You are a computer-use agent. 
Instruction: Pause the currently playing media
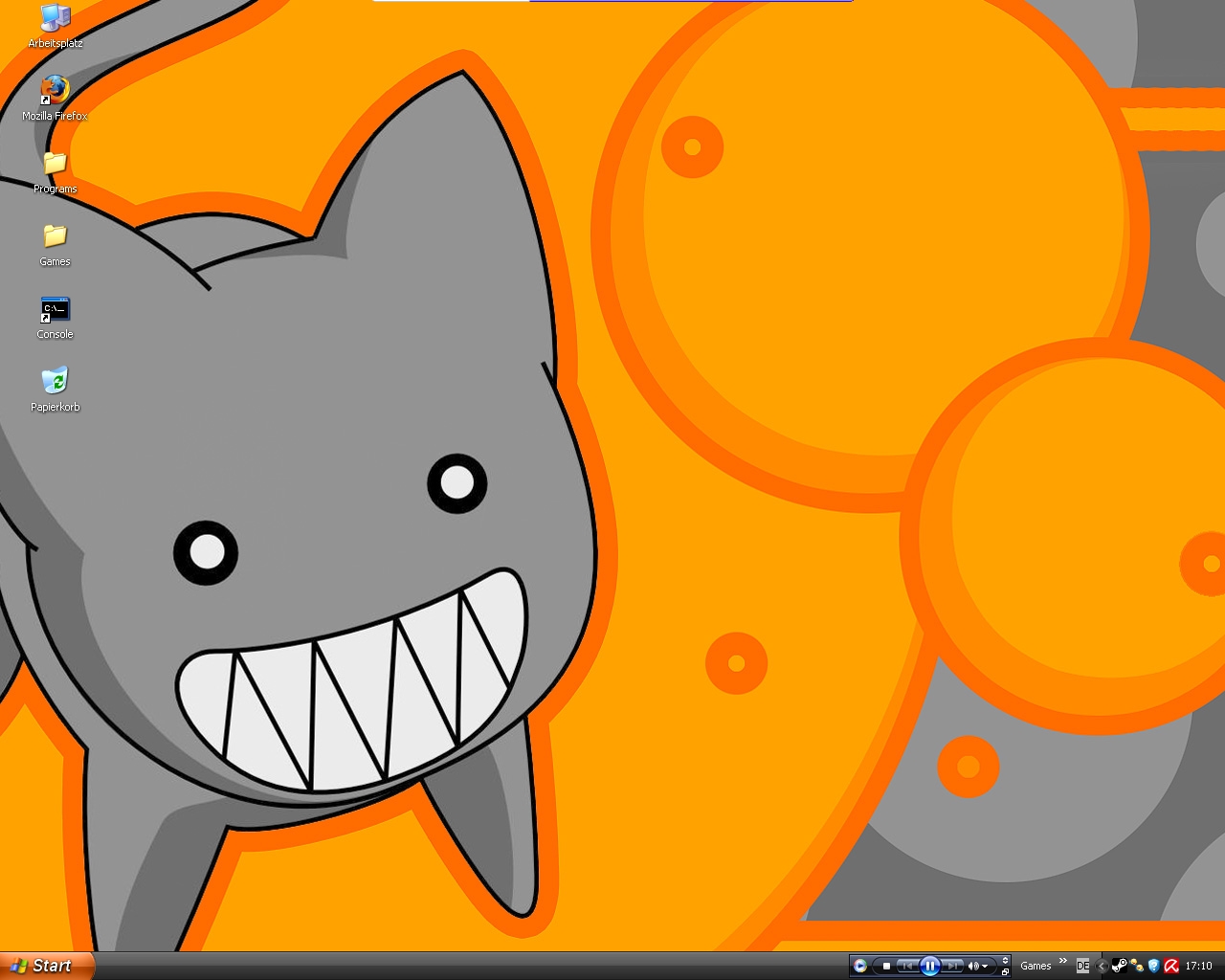[x=929, y=966]
